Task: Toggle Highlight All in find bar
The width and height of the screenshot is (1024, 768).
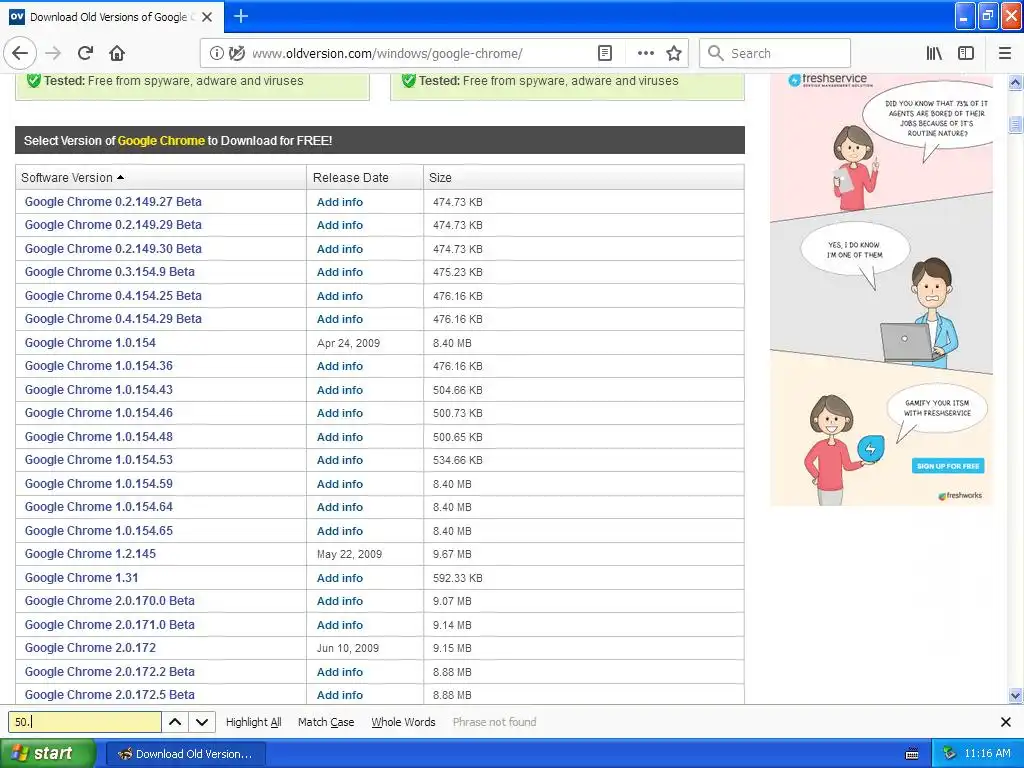Action: pos(253,722)
